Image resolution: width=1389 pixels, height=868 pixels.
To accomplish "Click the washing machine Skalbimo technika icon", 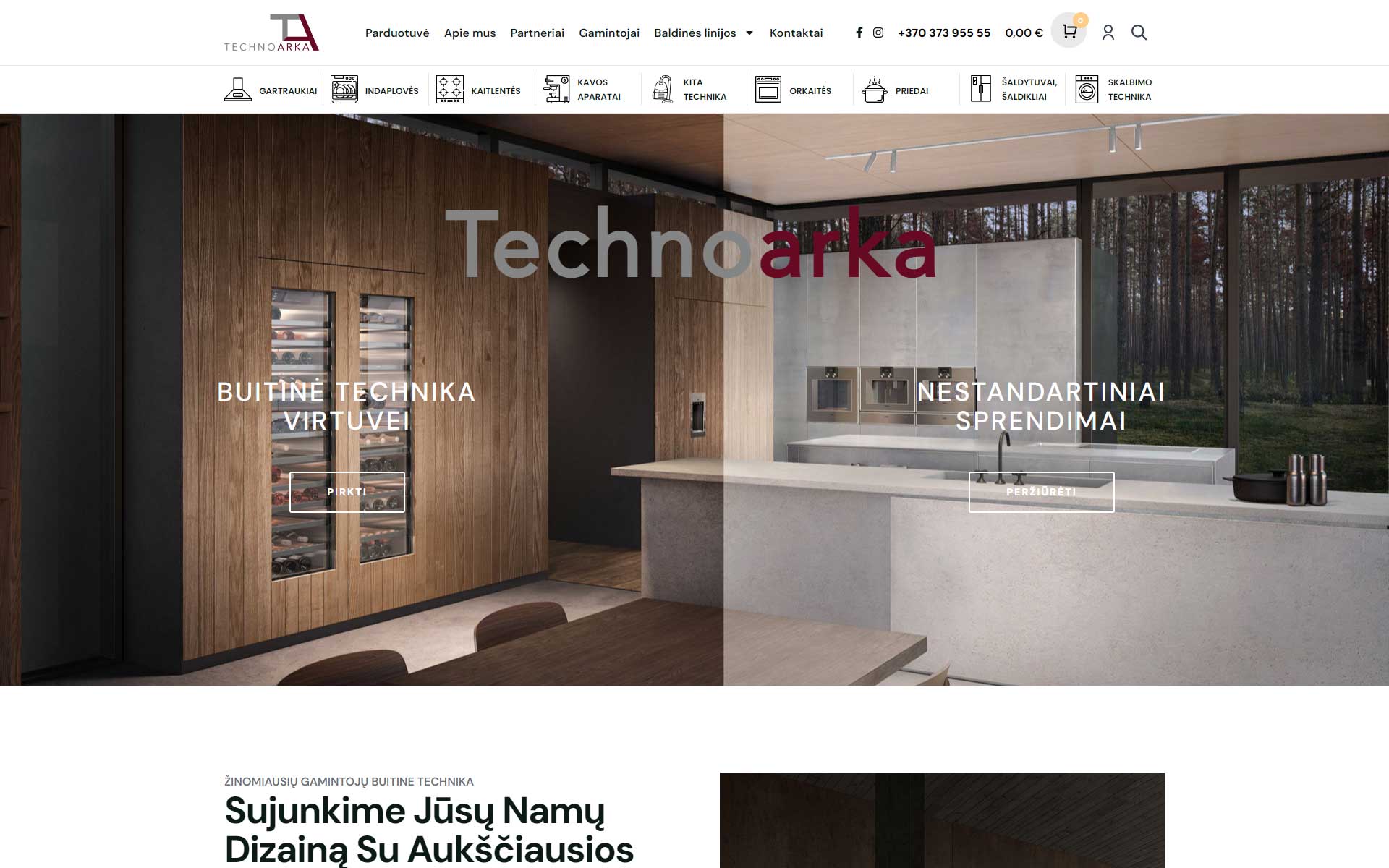I will pyautogui.click(x=1087, y=90).
